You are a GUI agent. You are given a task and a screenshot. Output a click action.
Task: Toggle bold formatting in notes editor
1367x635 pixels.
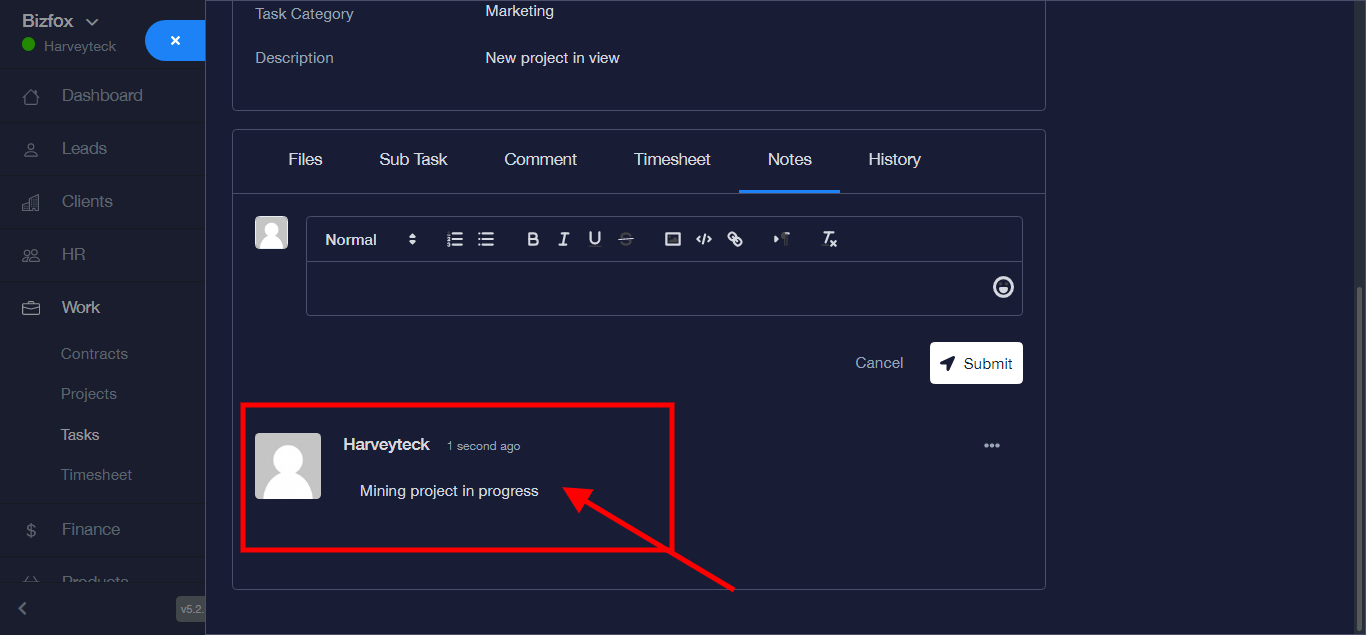click(533, 239)
